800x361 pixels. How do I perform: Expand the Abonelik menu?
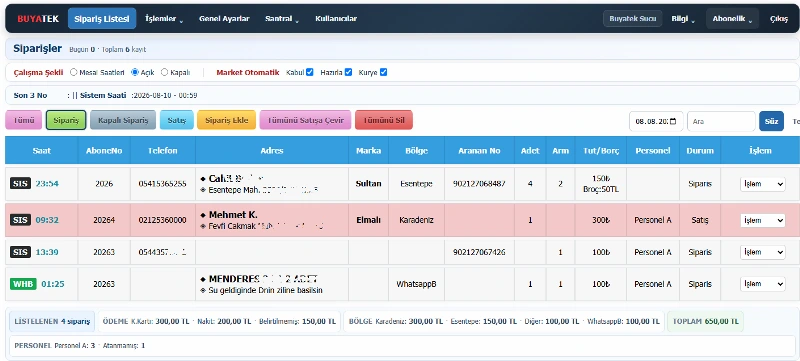click(x=732, y=19)
